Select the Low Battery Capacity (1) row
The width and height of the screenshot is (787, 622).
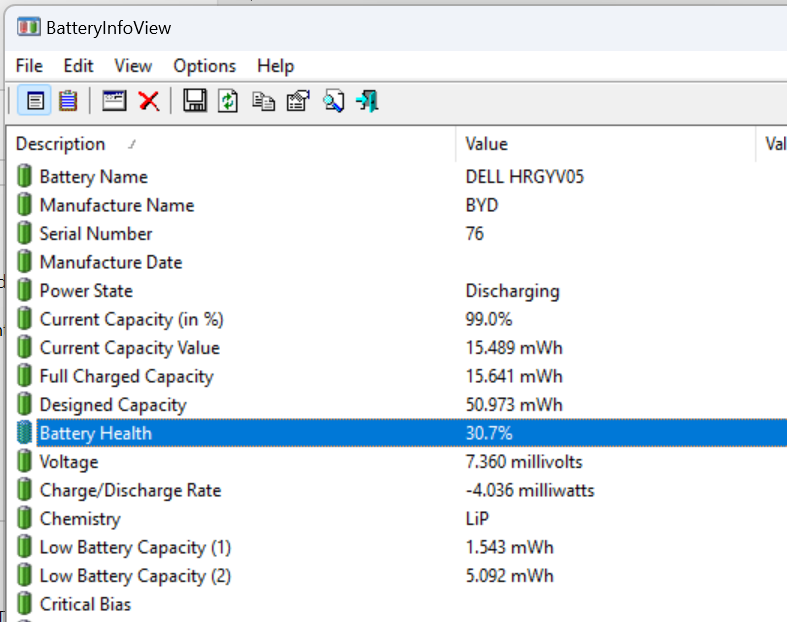pos(397,547)
